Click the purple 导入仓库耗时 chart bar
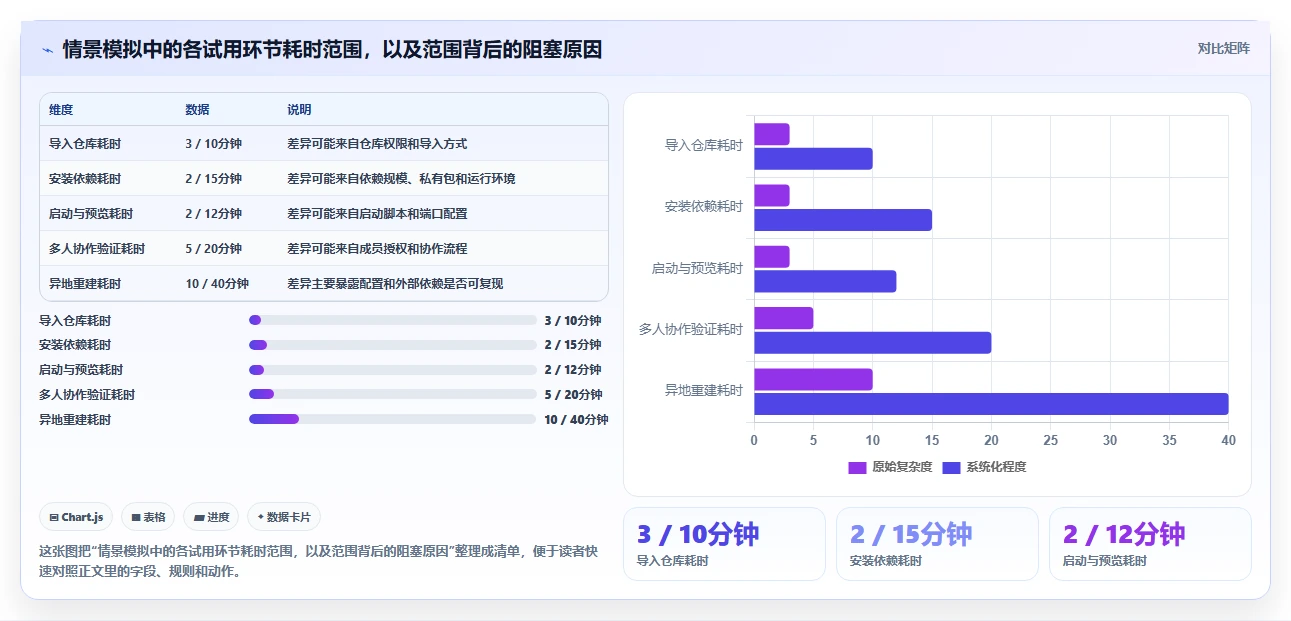Image resolution: width=1291 pixels, height=621 pixels. 771,134
